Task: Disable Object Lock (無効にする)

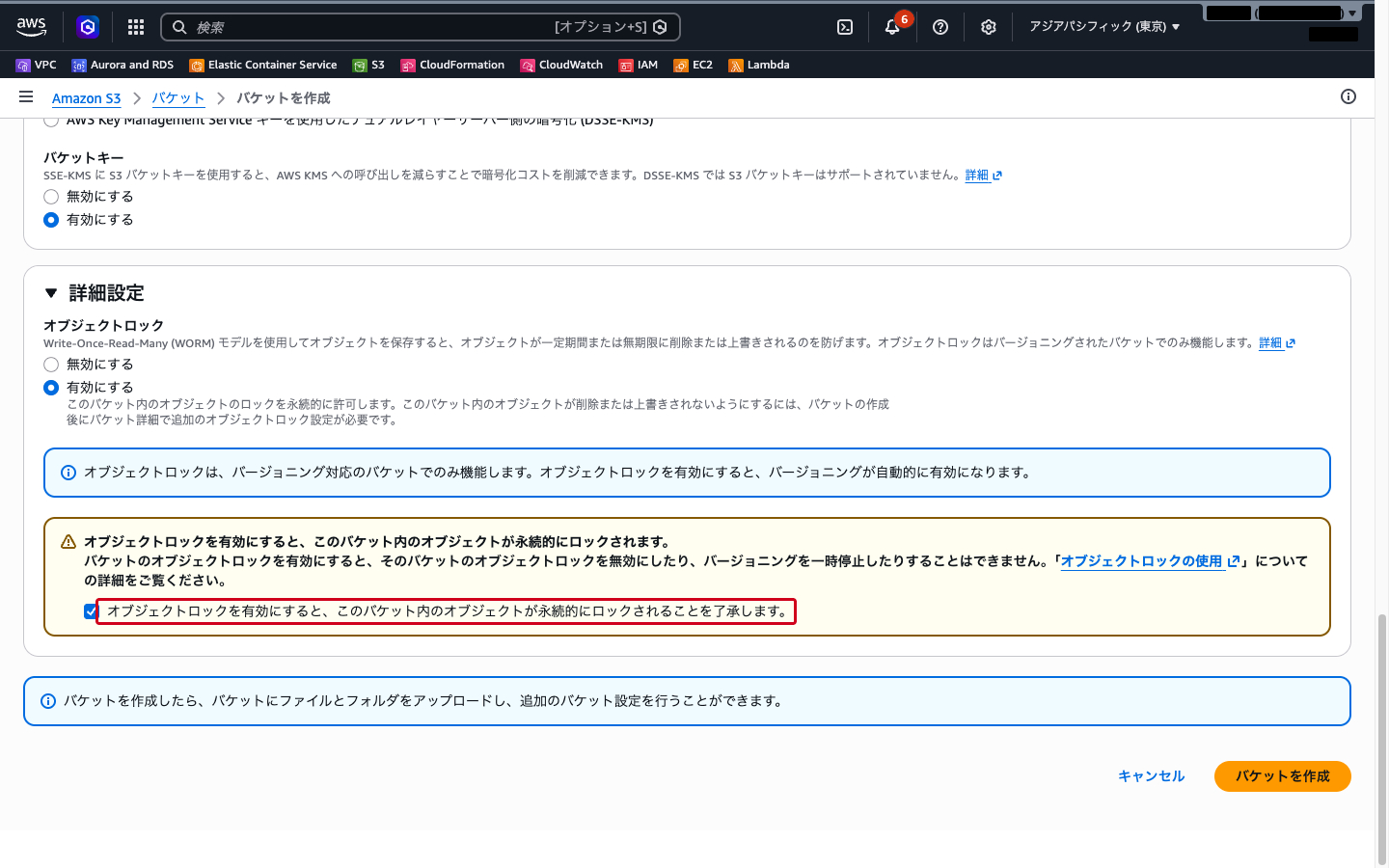Action: 51,365
